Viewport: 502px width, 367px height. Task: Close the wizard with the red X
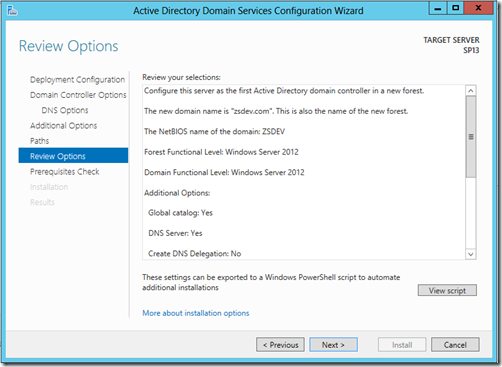478,8
